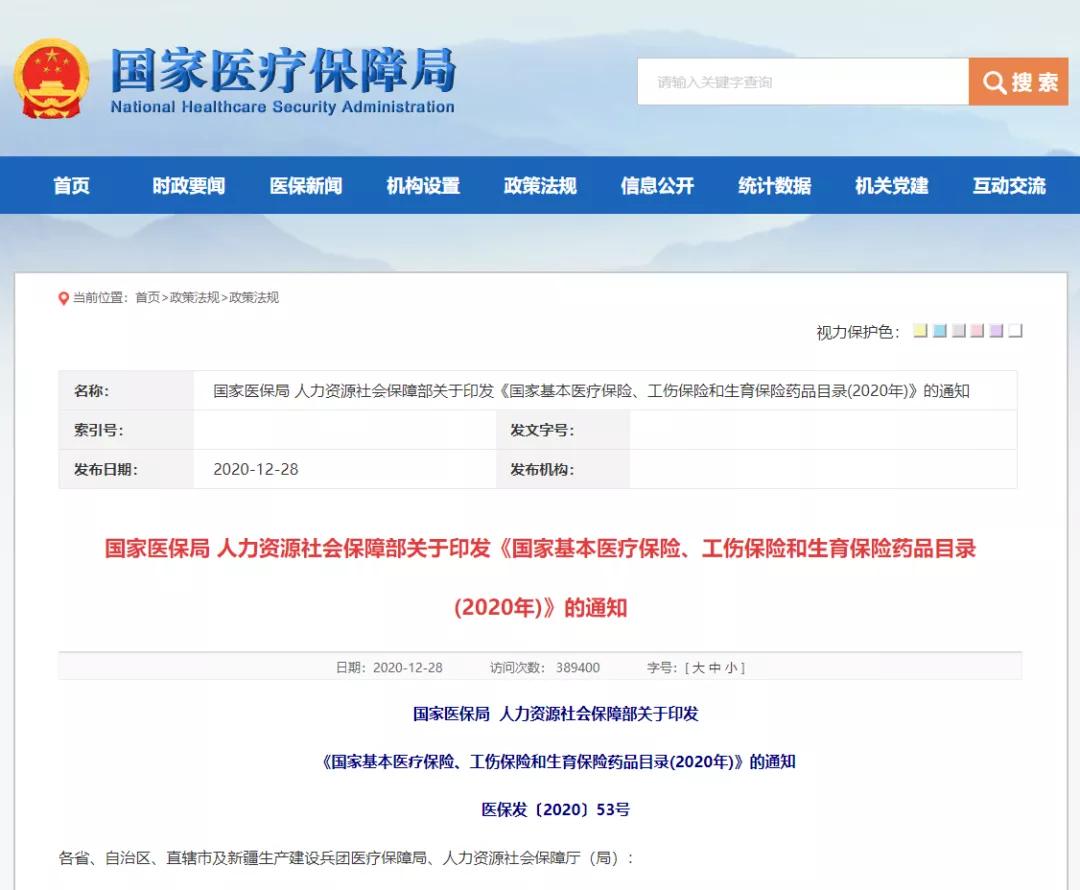1080x890 pixels.
Task: Select the blue eye-protection color swatch
Action: point(939,329)
